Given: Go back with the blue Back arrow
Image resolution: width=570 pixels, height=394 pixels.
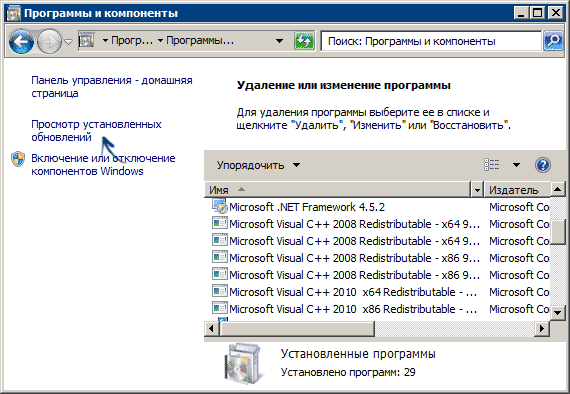Looking at the screenshot, I should click(21, 41).
